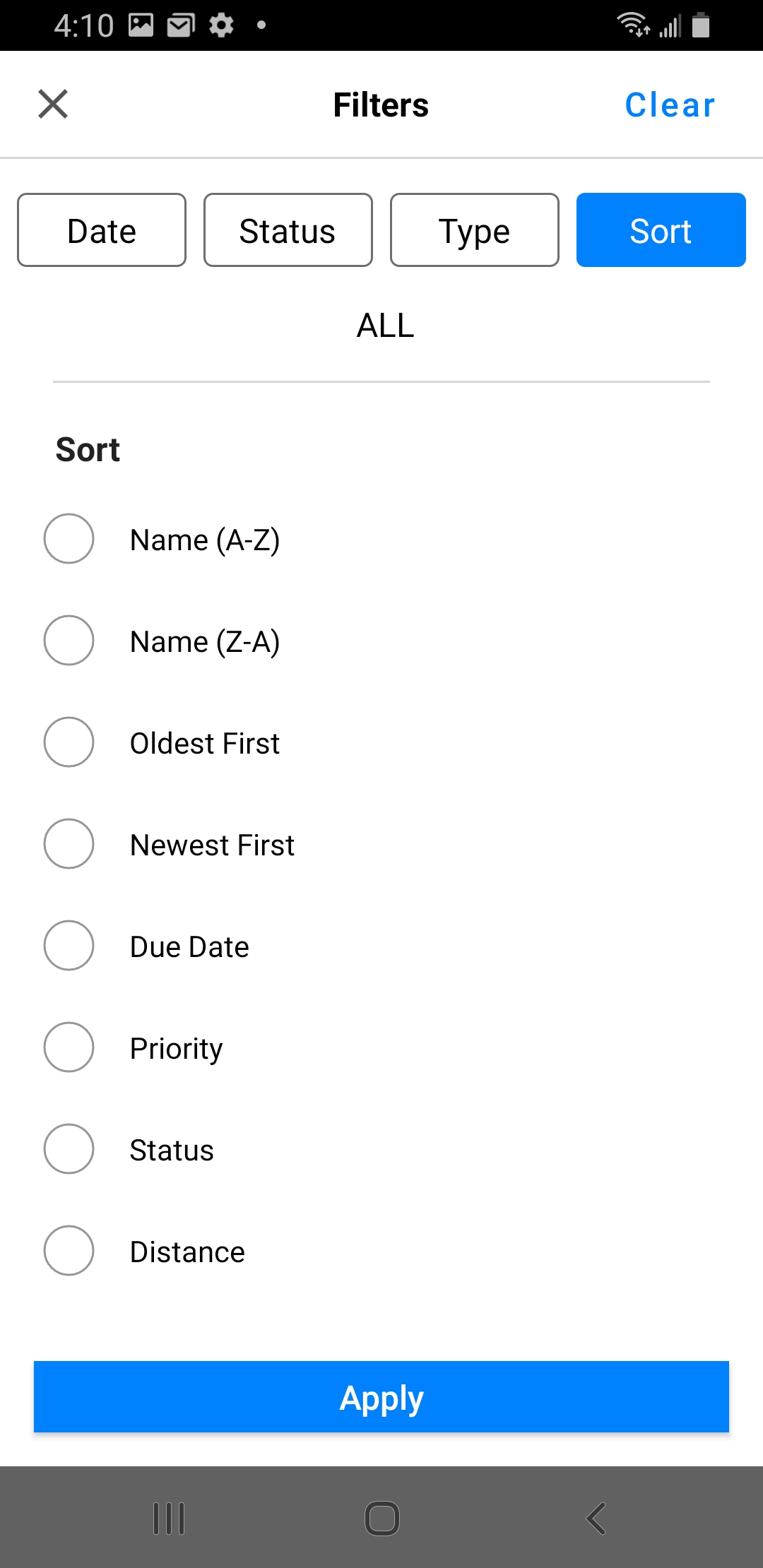This screenshot has width=763, height=1568.
Task: Select Name (A-Z) sort option
Action: pyautogui.click(x=69, y=539)
